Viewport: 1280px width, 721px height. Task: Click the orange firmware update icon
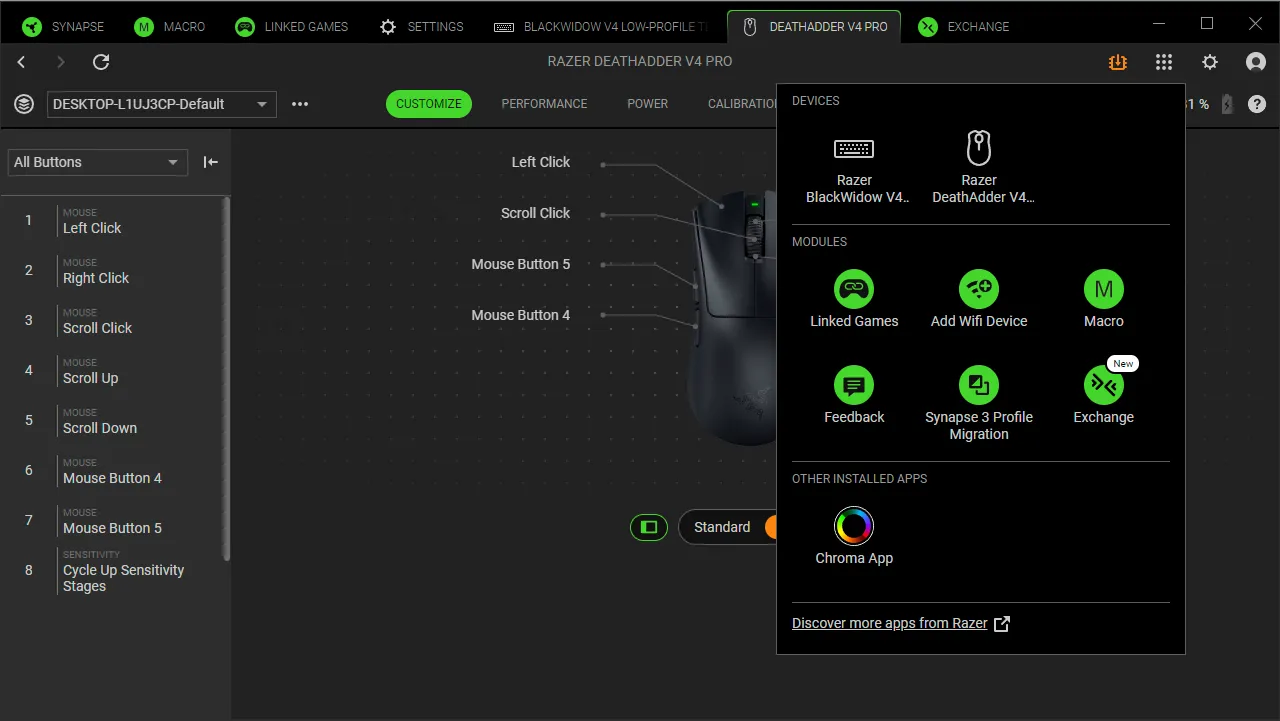pyautogui.click(x=1118, y=62)
